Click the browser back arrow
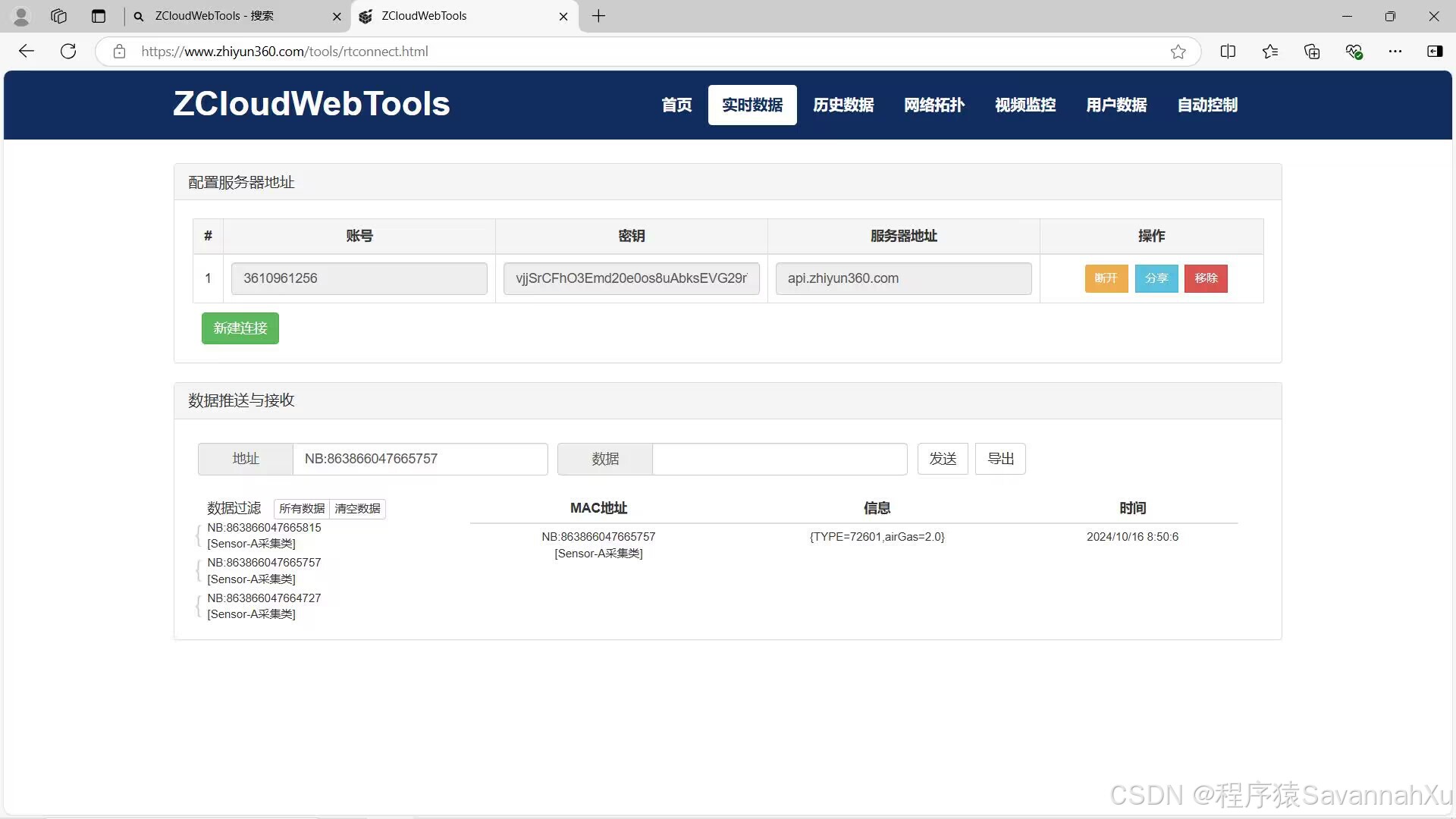Screen dimensions: 1456x819 pyautogui.click(x=27, y=51)
